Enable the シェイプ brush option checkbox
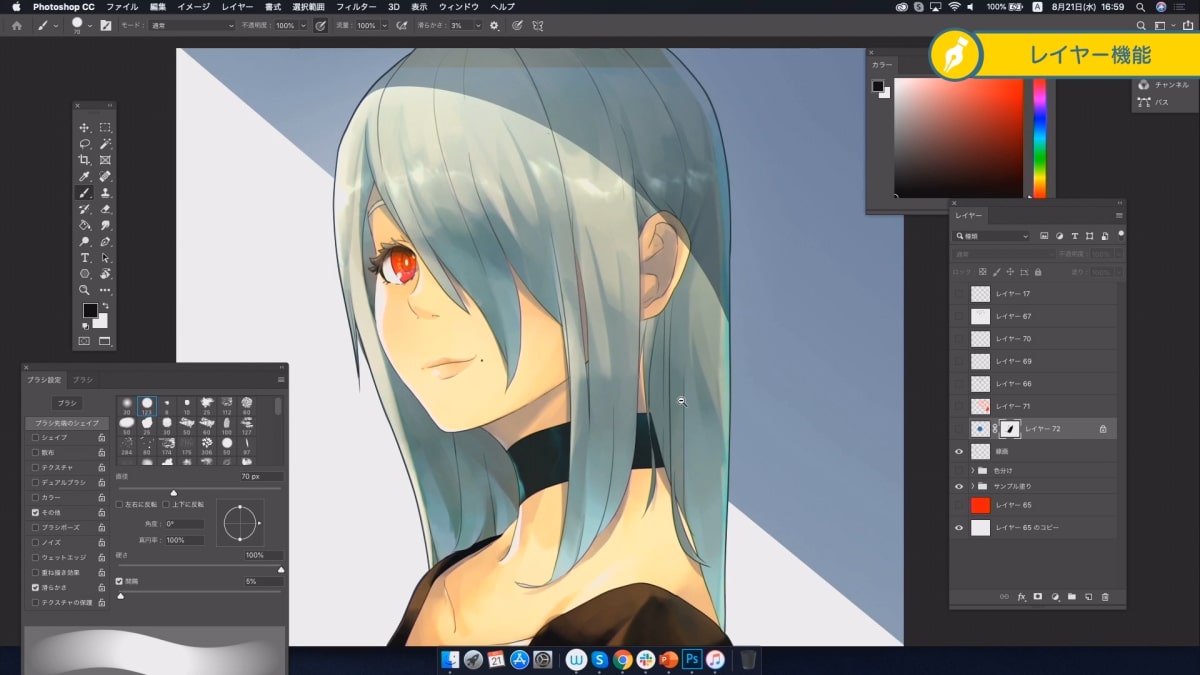 click(36, 437)
